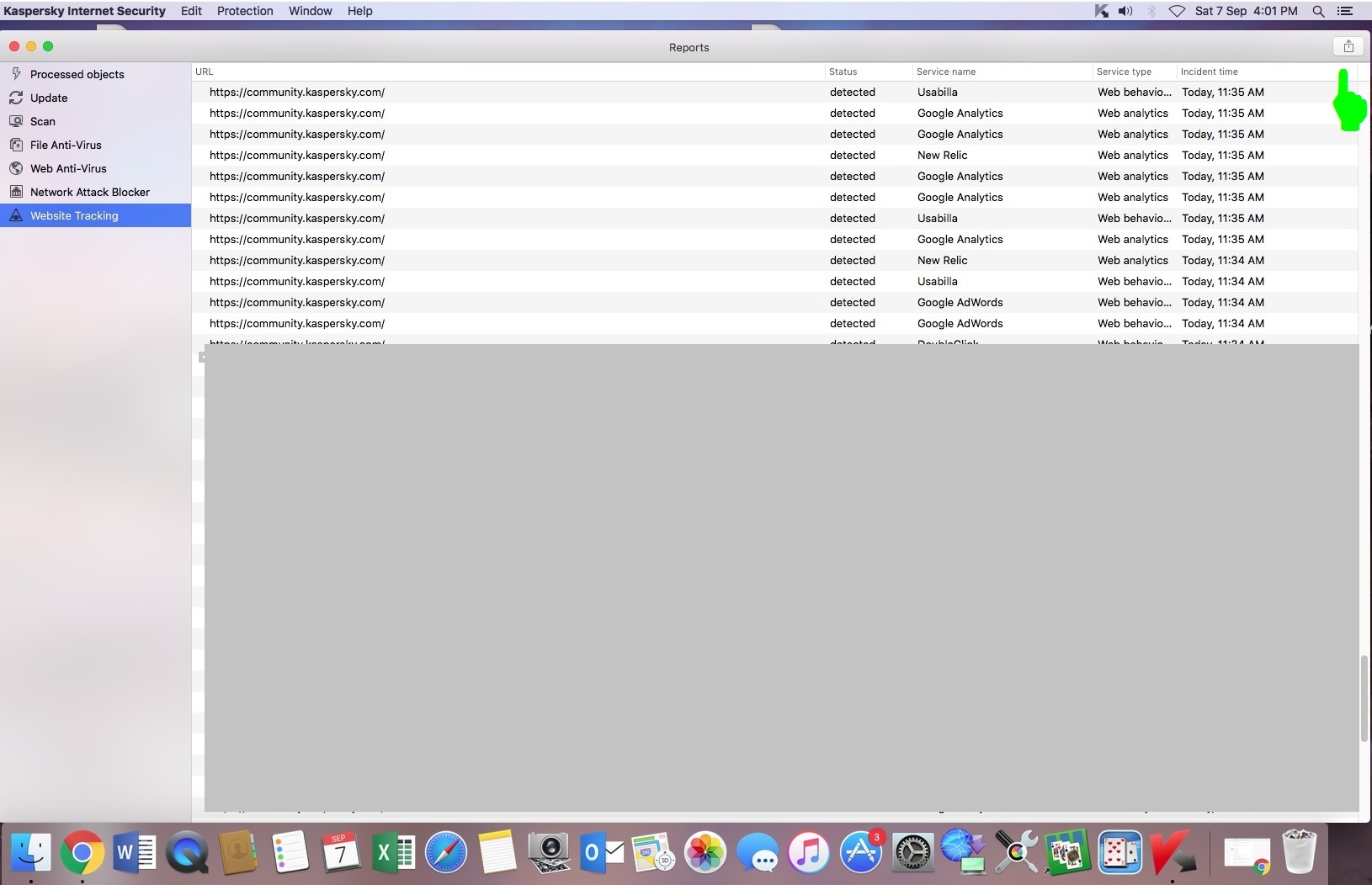This screenshot has height=885, width=1372.
Task: Open QuickTime Player in the Dock
Action: [x=186, y=852]
